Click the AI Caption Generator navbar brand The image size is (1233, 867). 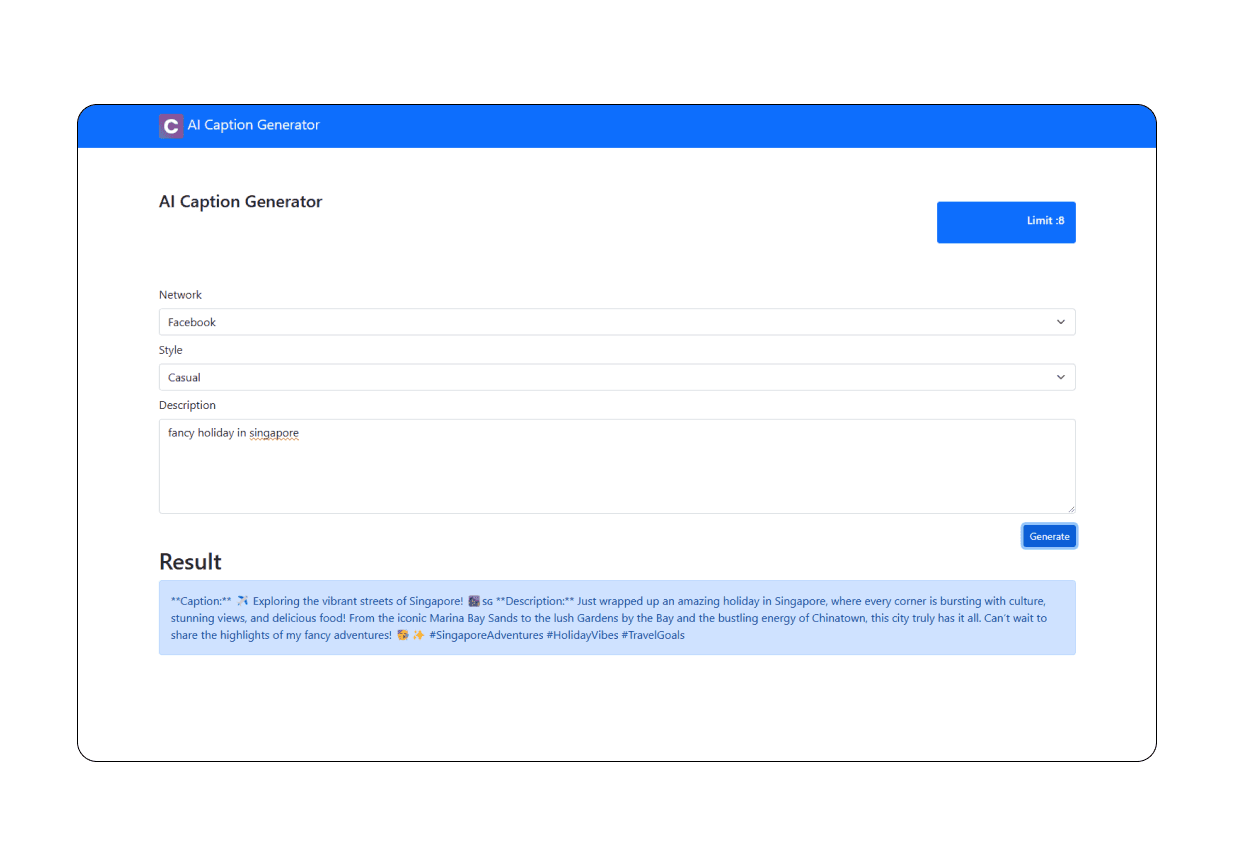(253, 126)
